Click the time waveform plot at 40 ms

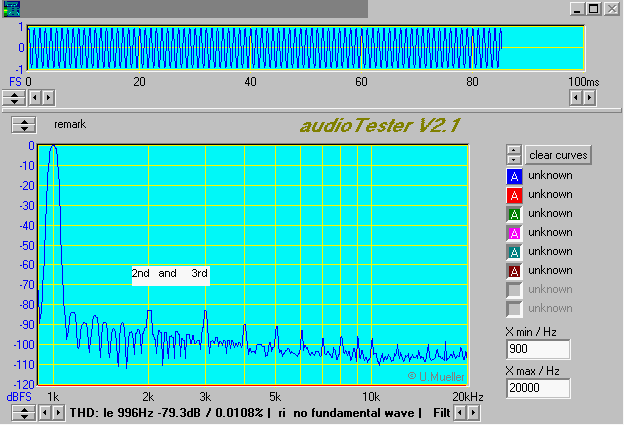tap(250, 48)
